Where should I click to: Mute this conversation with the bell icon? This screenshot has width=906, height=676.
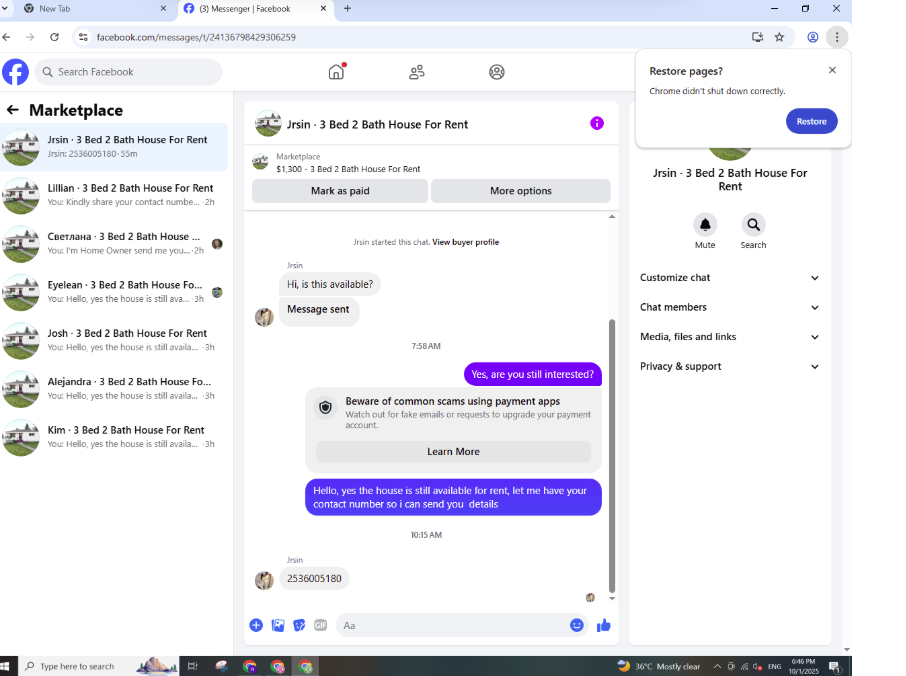pos(705,225)
